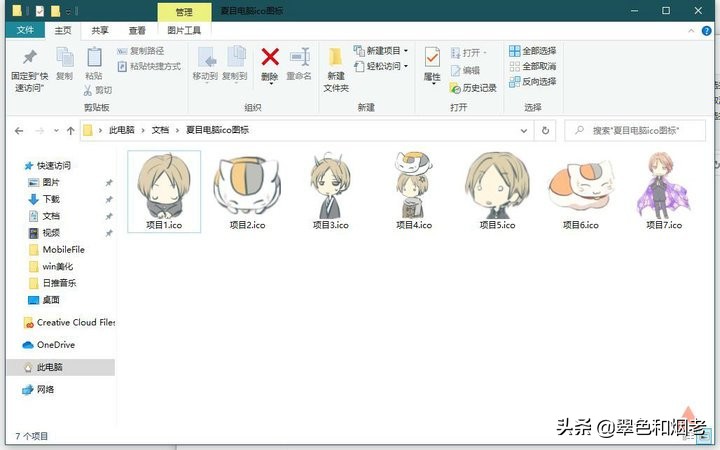This screenshot has height=450, width=720.
Task: Go up one folder level arrow
Action: click(x=70, y=131)
